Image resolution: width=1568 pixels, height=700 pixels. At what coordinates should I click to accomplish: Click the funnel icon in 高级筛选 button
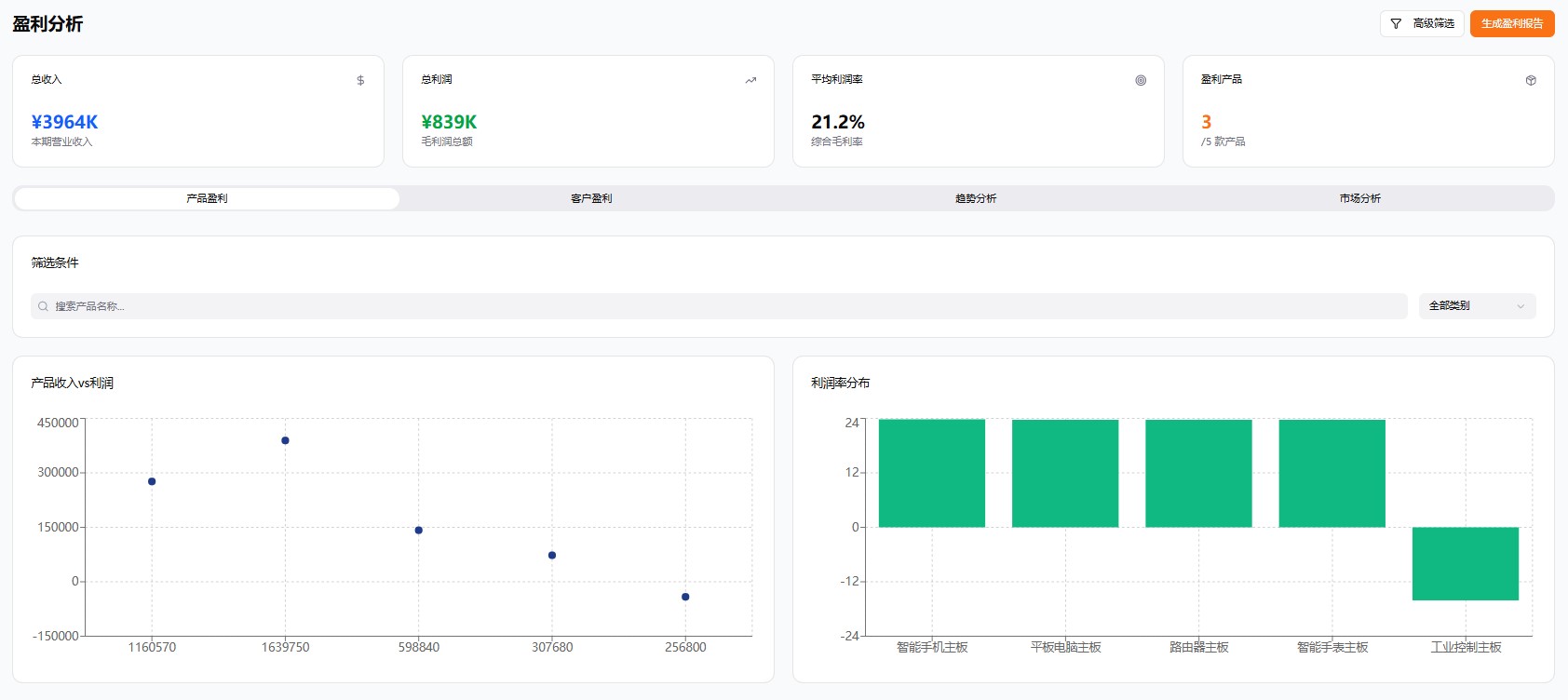pos(1396,24)
